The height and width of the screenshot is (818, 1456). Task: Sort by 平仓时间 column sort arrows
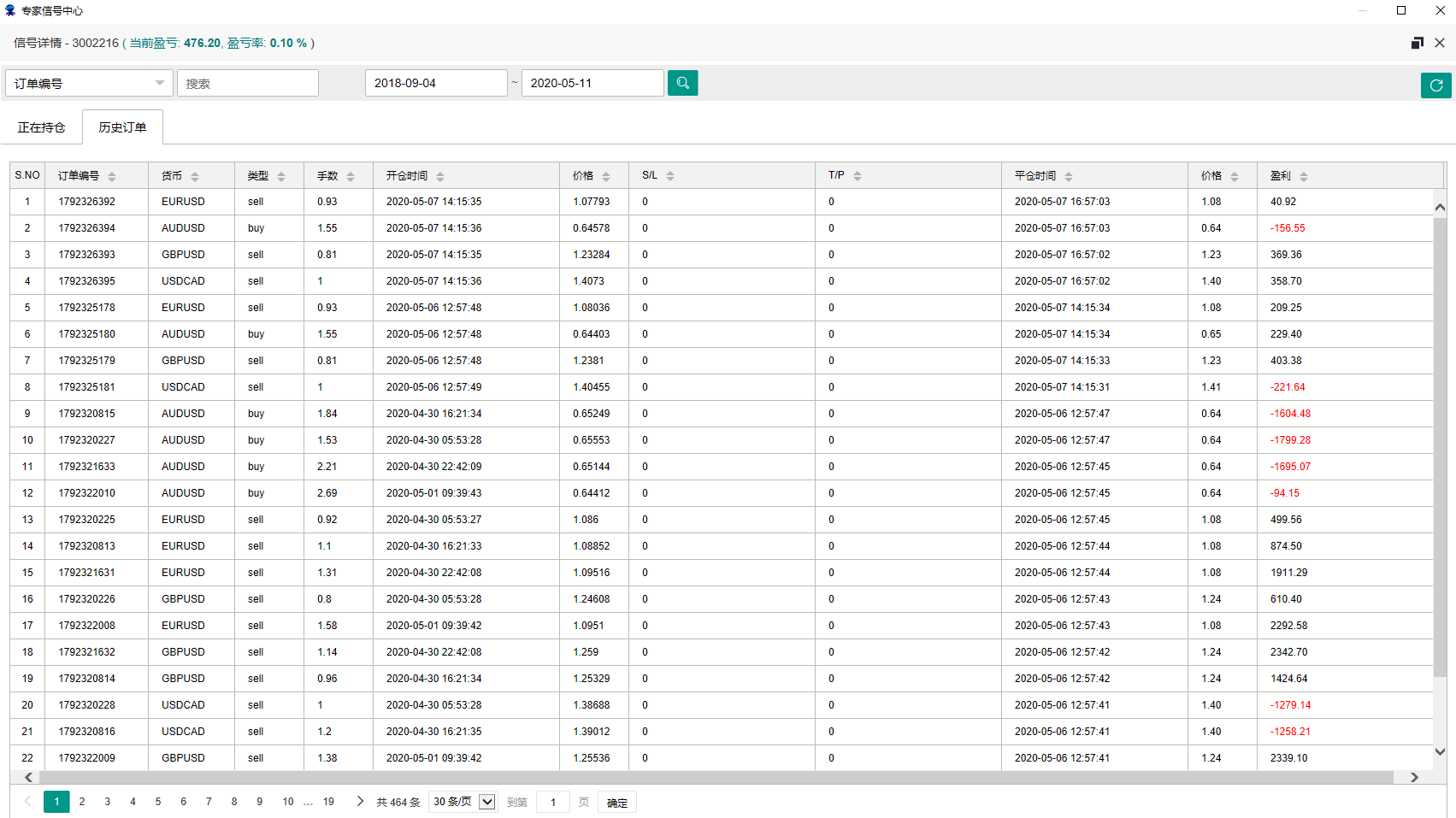(x=1069, y=176)
